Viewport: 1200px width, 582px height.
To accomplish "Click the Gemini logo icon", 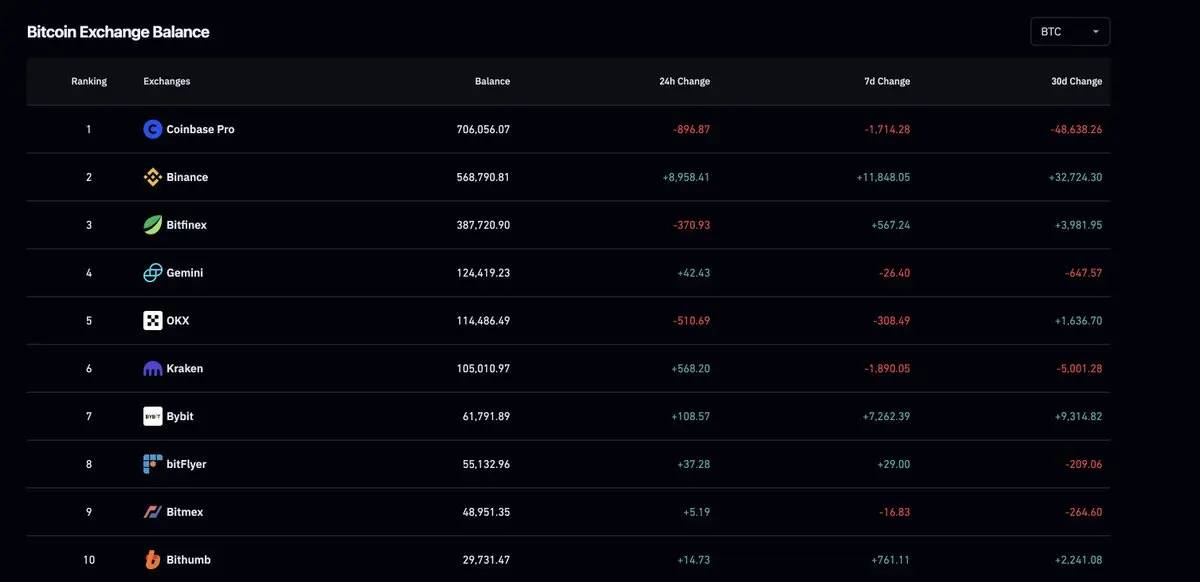I will 152,273.
